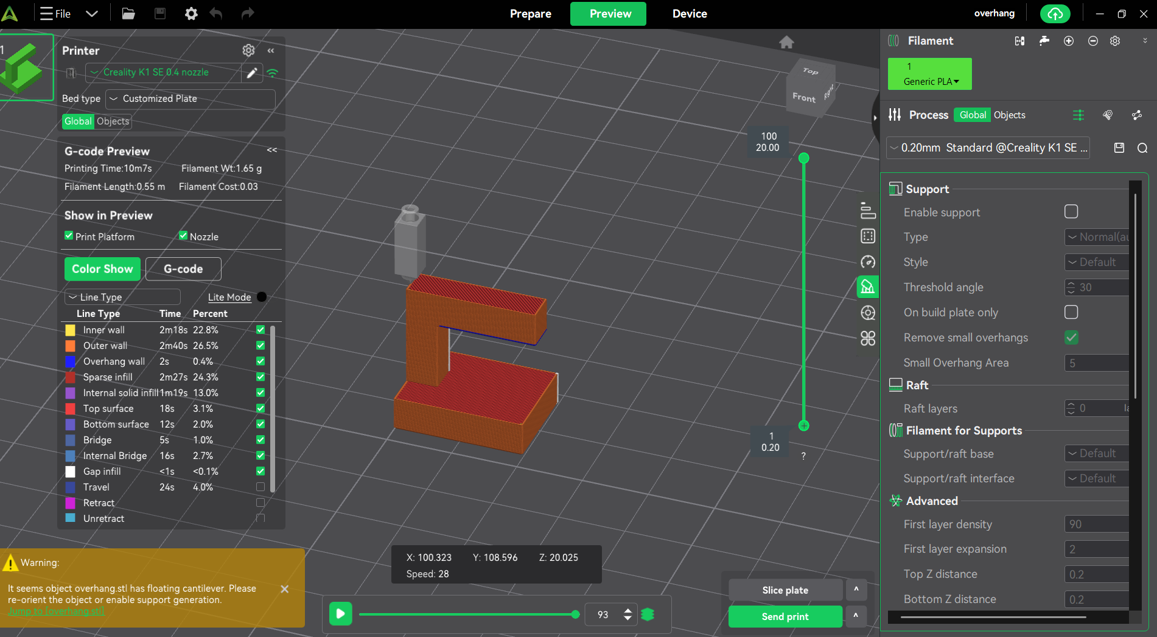Open File menu dropdown arrow
Viewport: 1157px width, 637px height.
[91, 13]
